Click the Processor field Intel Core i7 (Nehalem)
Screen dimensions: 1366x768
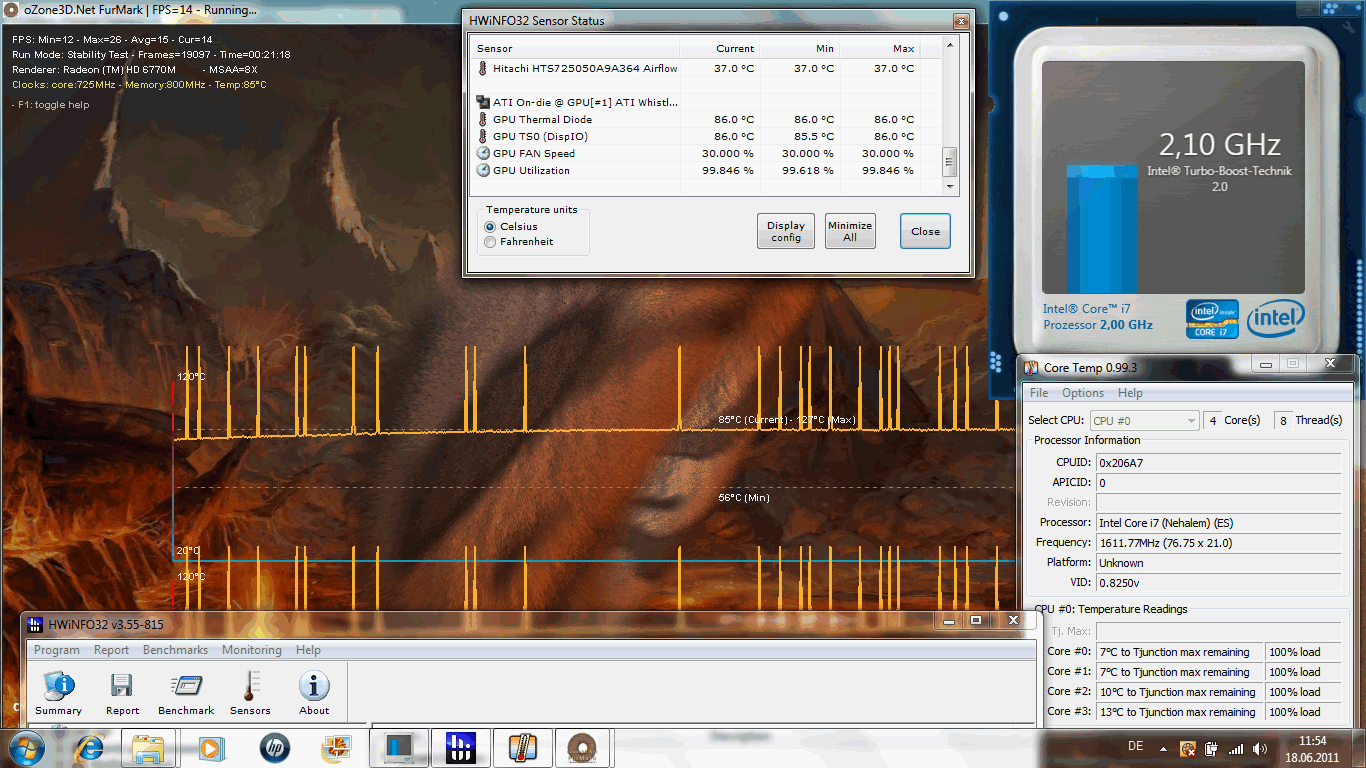point(1218,523)
